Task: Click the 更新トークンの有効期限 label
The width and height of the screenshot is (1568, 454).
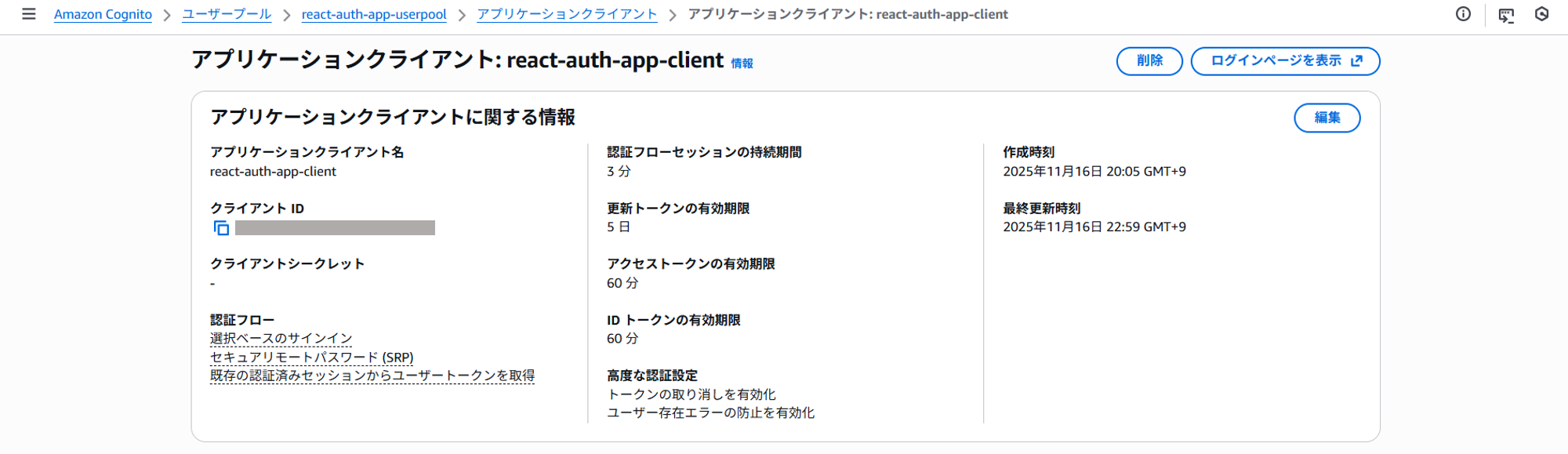Action: tap(678, 208)
